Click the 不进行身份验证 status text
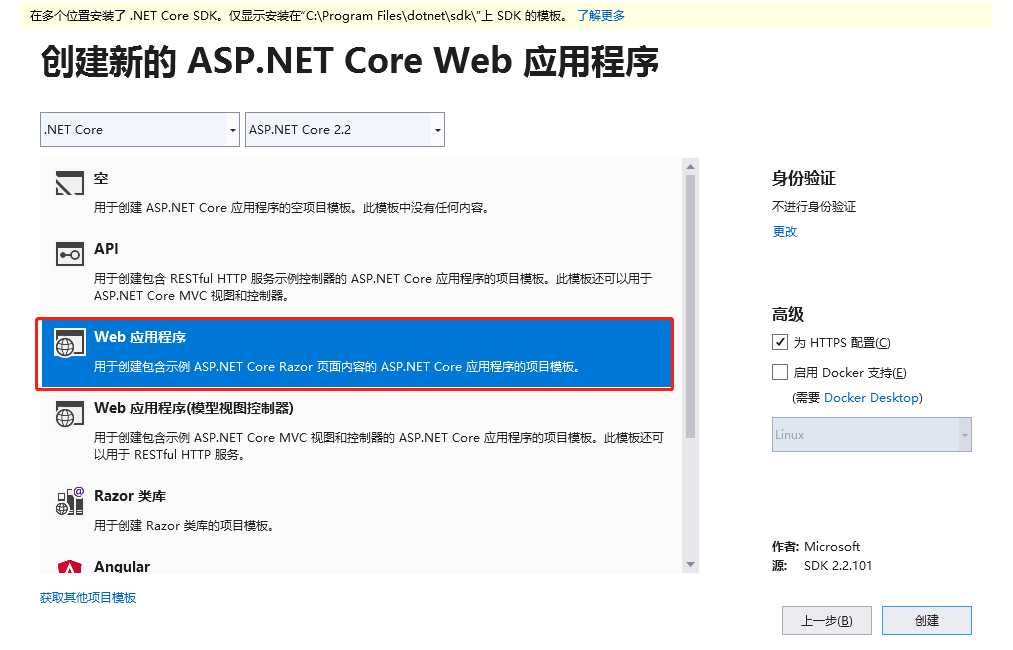This screenshot has height=650, width=1013. pyautogui.click(x=813, y=206)
